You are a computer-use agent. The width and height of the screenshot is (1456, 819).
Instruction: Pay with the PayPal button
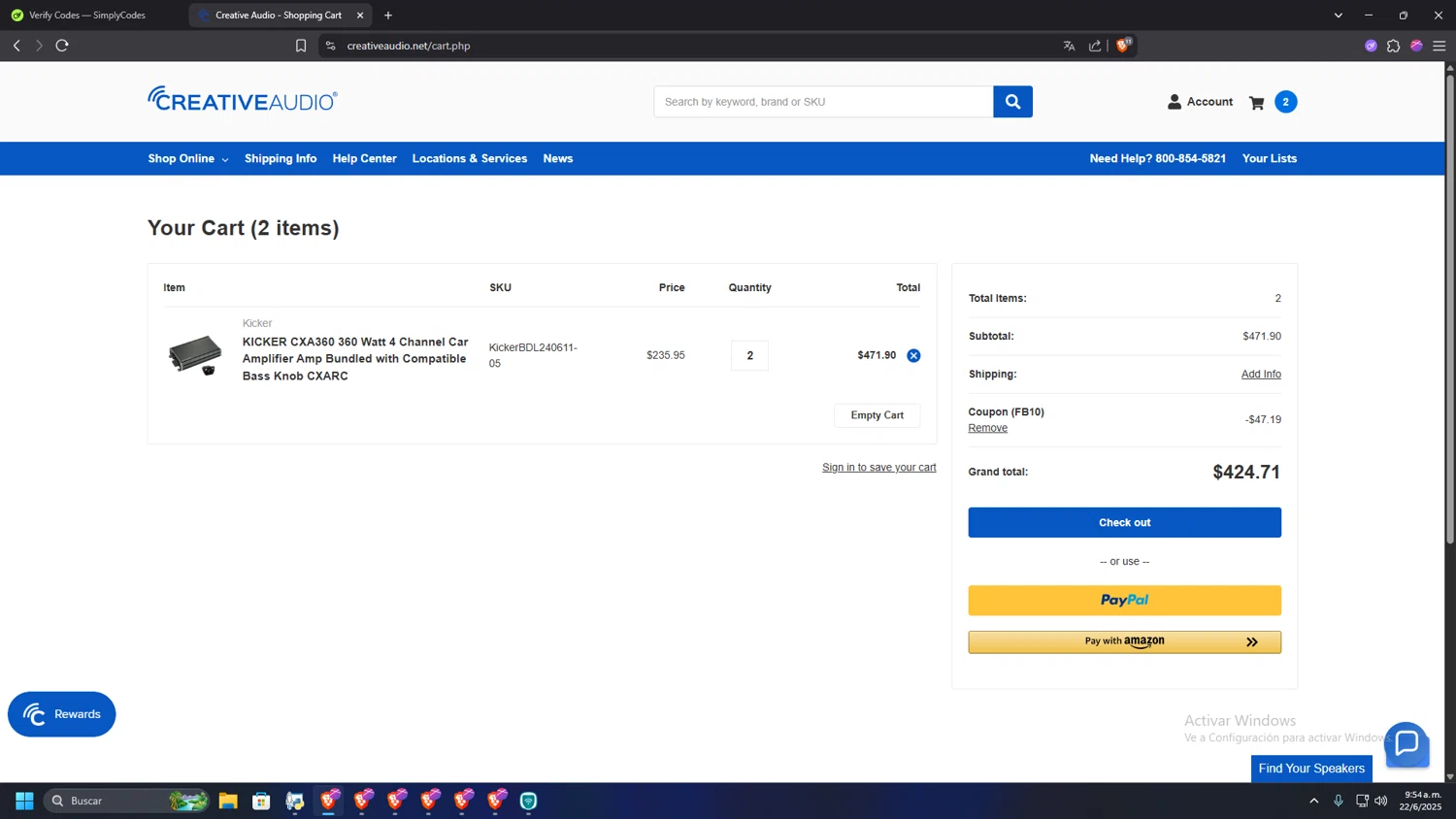coord(1124,600)
